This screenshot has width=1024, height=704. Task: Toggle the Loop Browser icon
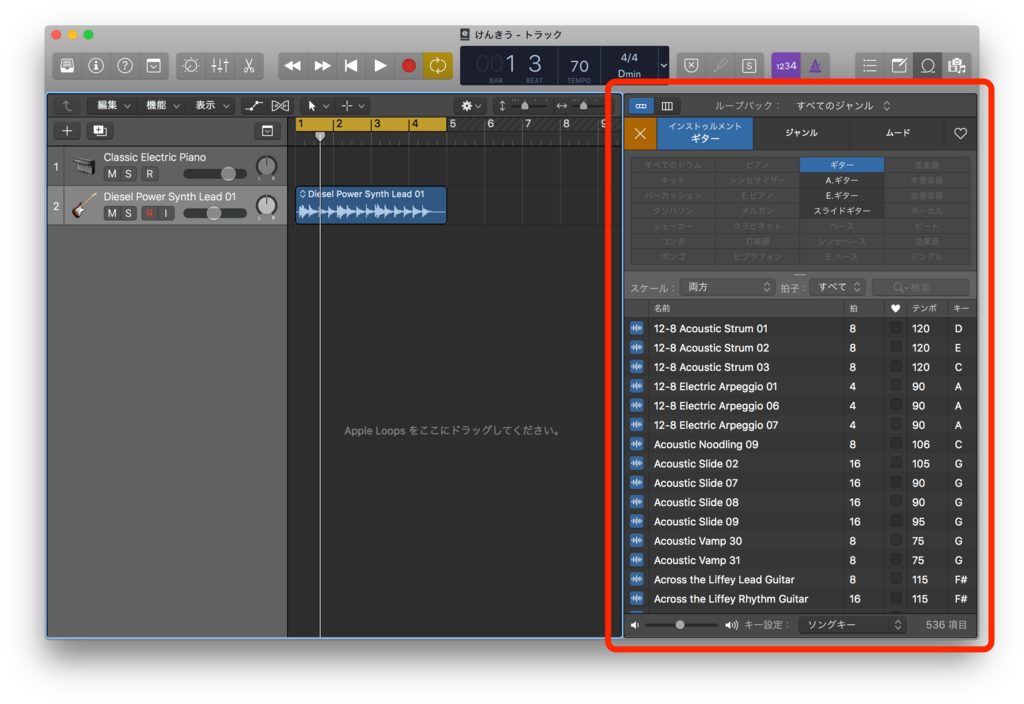[927, 66]
